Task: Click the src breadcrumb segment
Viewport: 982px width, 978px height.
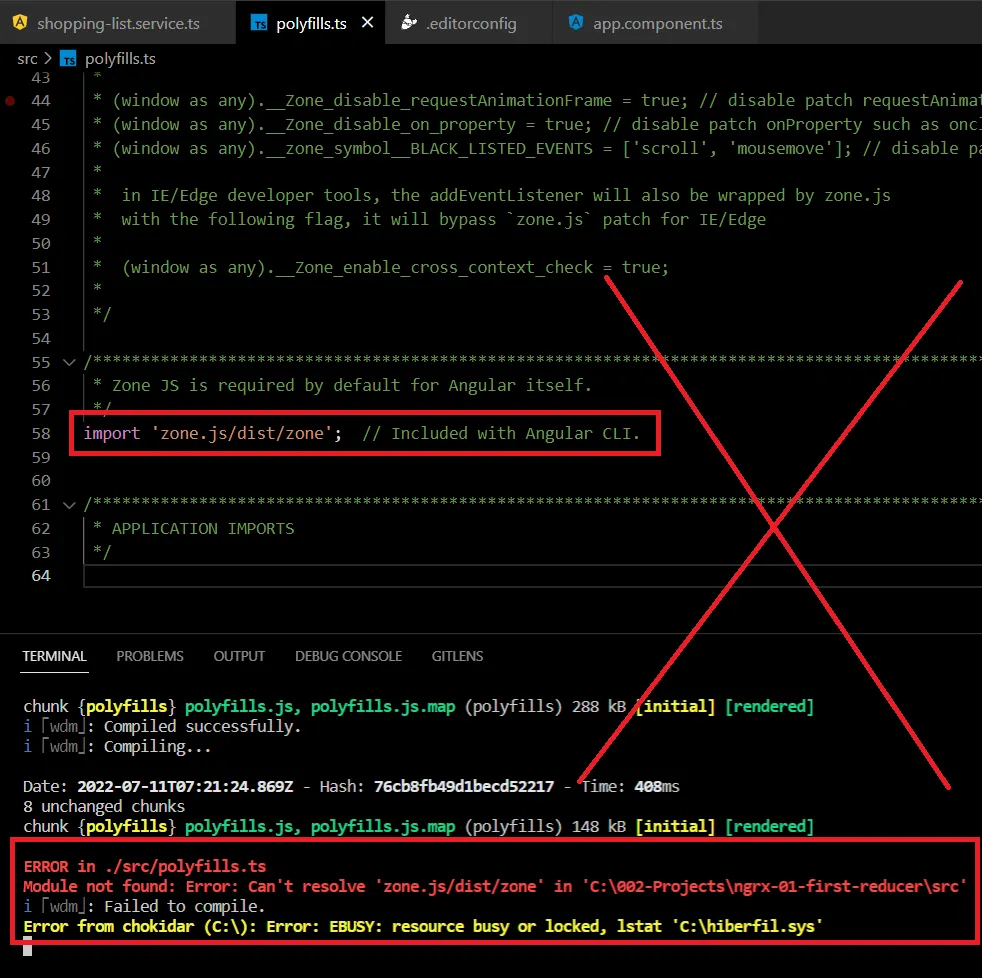Action: coord(27,58)
